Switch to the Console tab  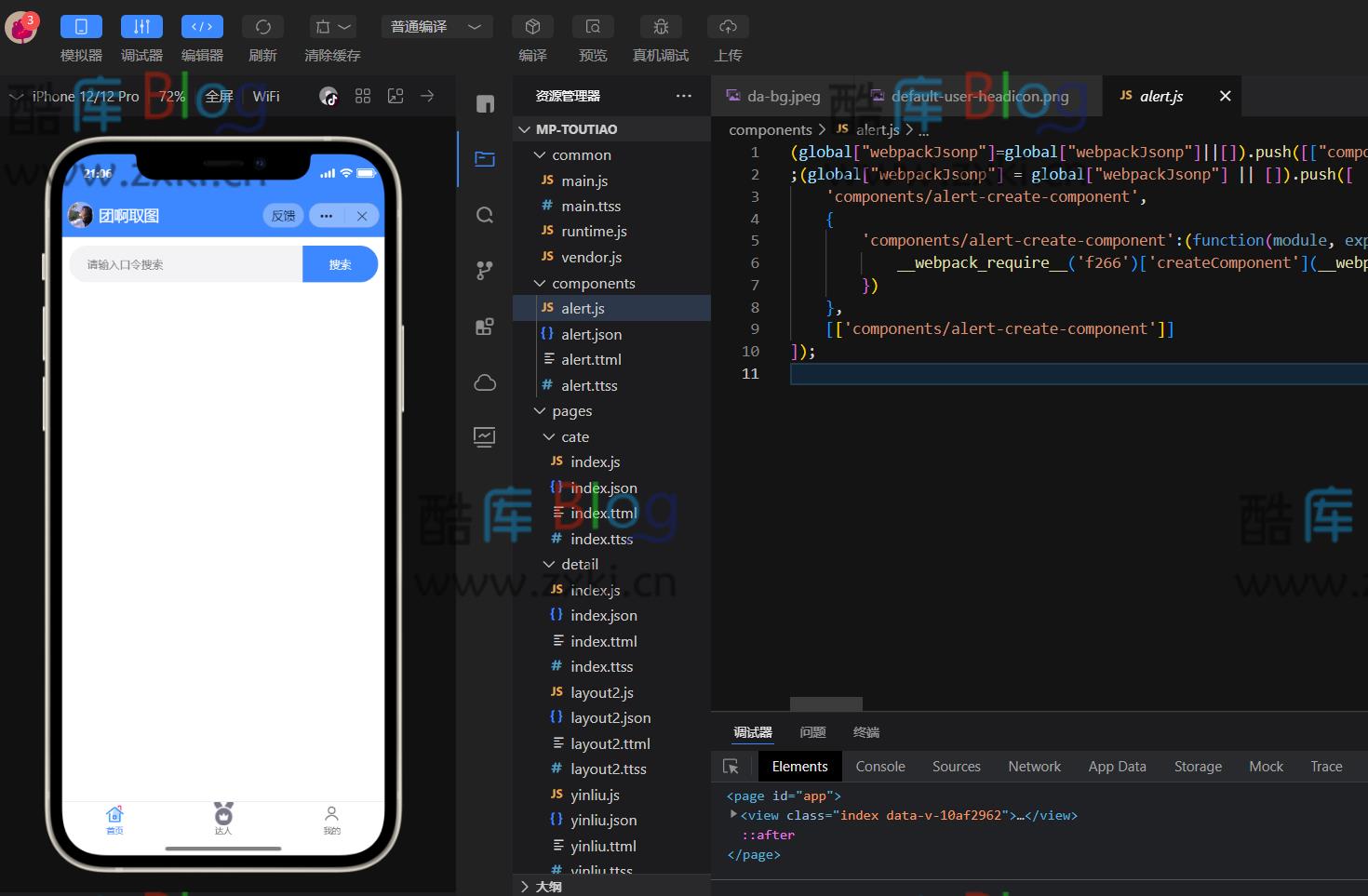[x=879, y=767]
